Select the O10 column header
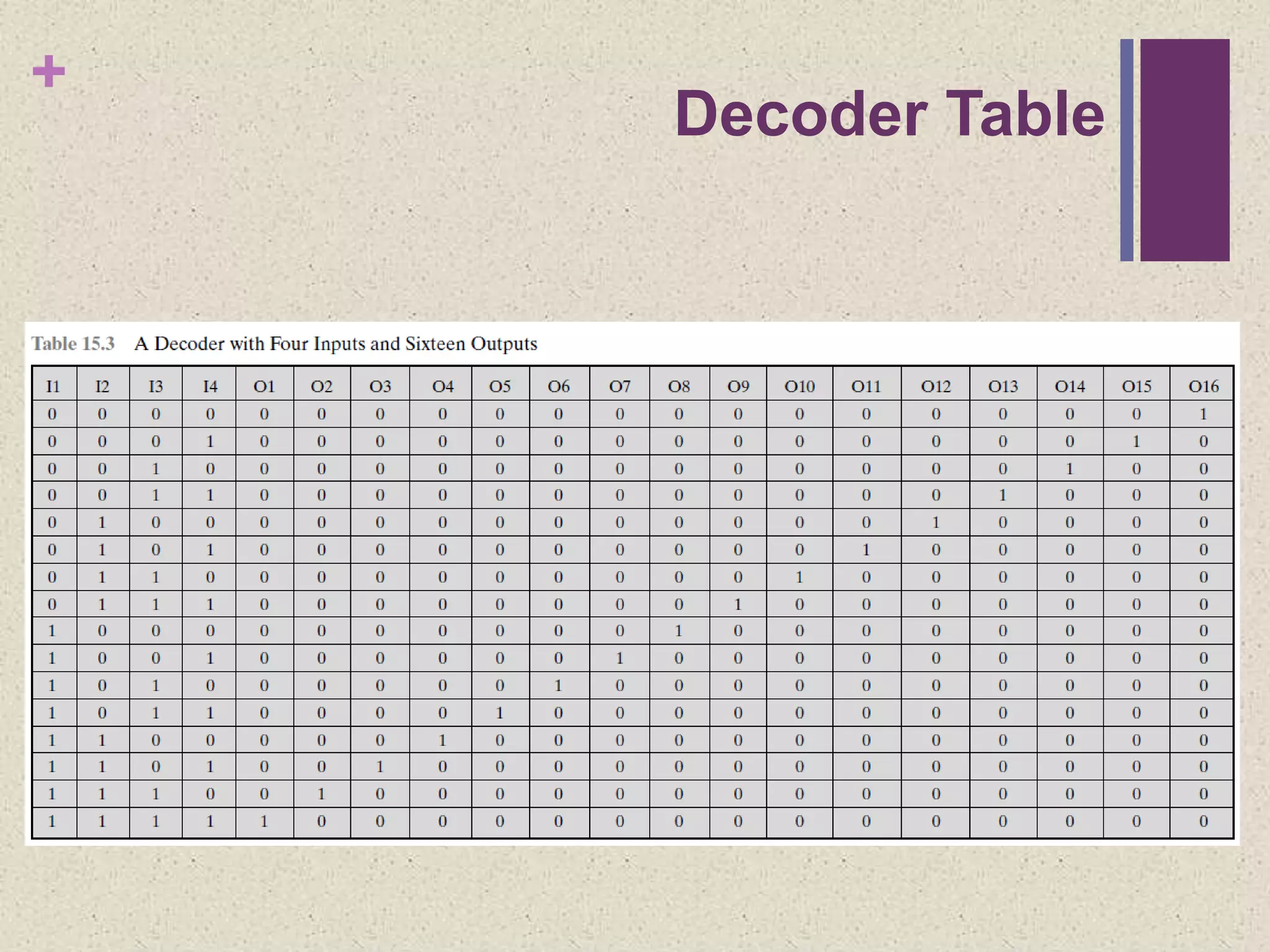 [x=799, y=387]
